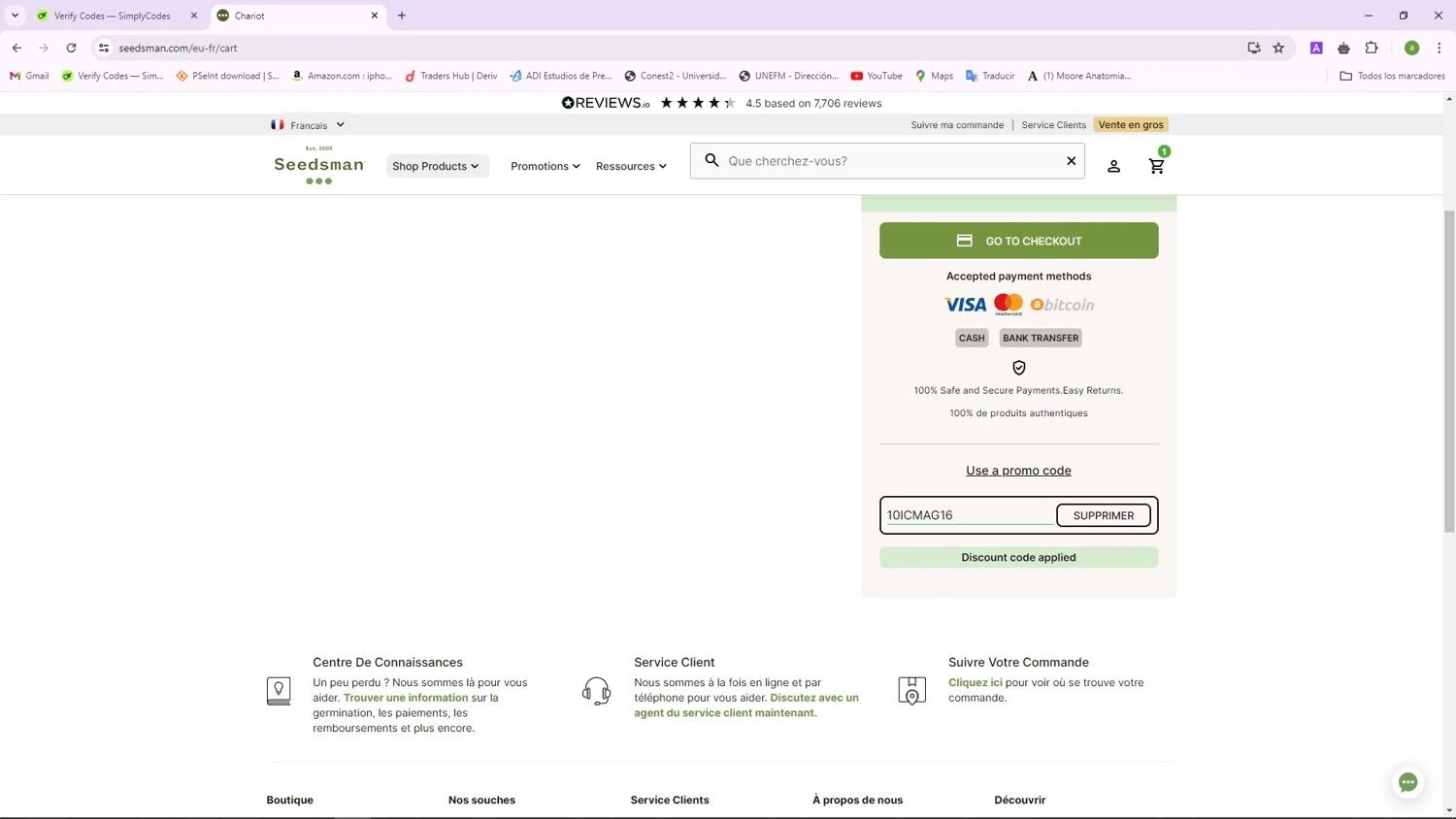The height and width of the screenshot is (819, 1456).
Task: Click the Découvrir footer heading
Action: pyautogui.click(x=1019, y=800)
